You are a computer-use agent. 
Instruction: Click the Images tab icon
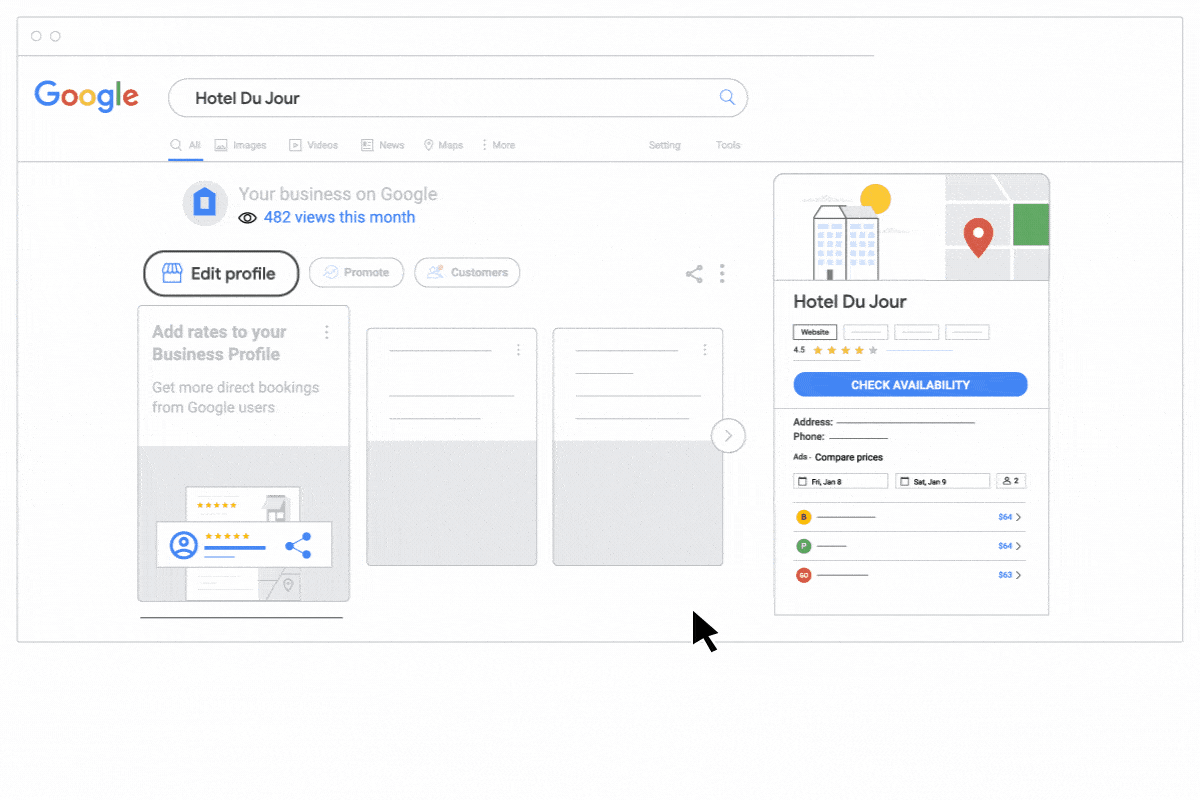click(222, 144)
